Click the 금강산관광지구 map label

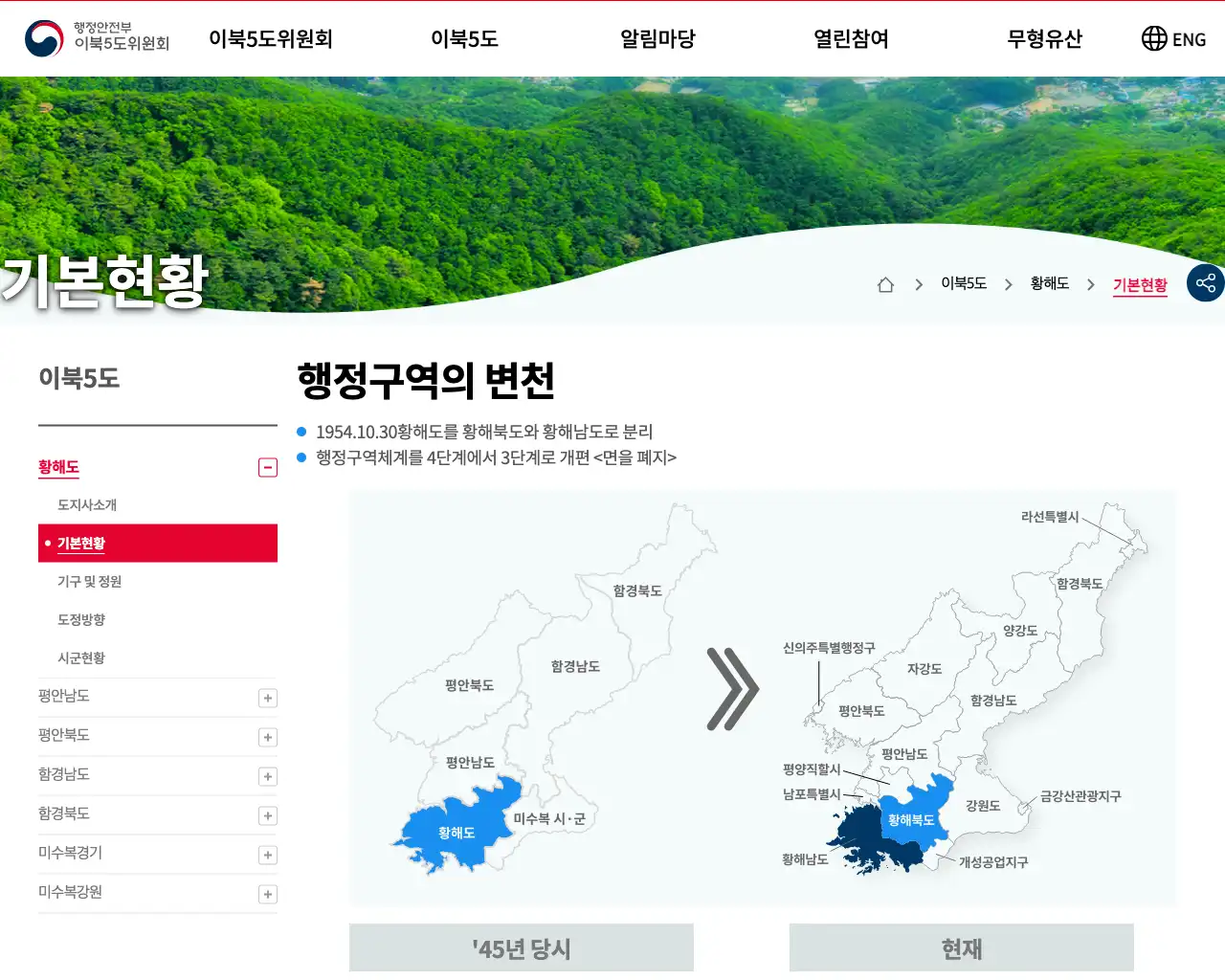[1080, 796]
